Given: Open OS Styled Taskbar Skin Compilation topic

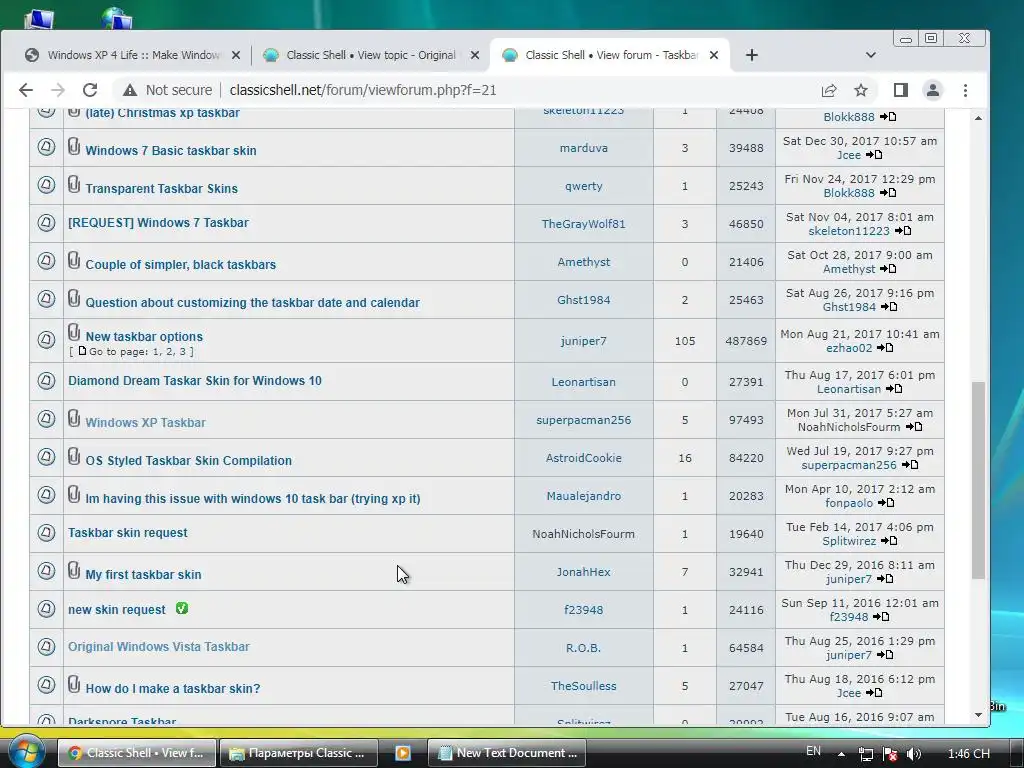Looking at the screenshot, I should (x=188, y=460).
